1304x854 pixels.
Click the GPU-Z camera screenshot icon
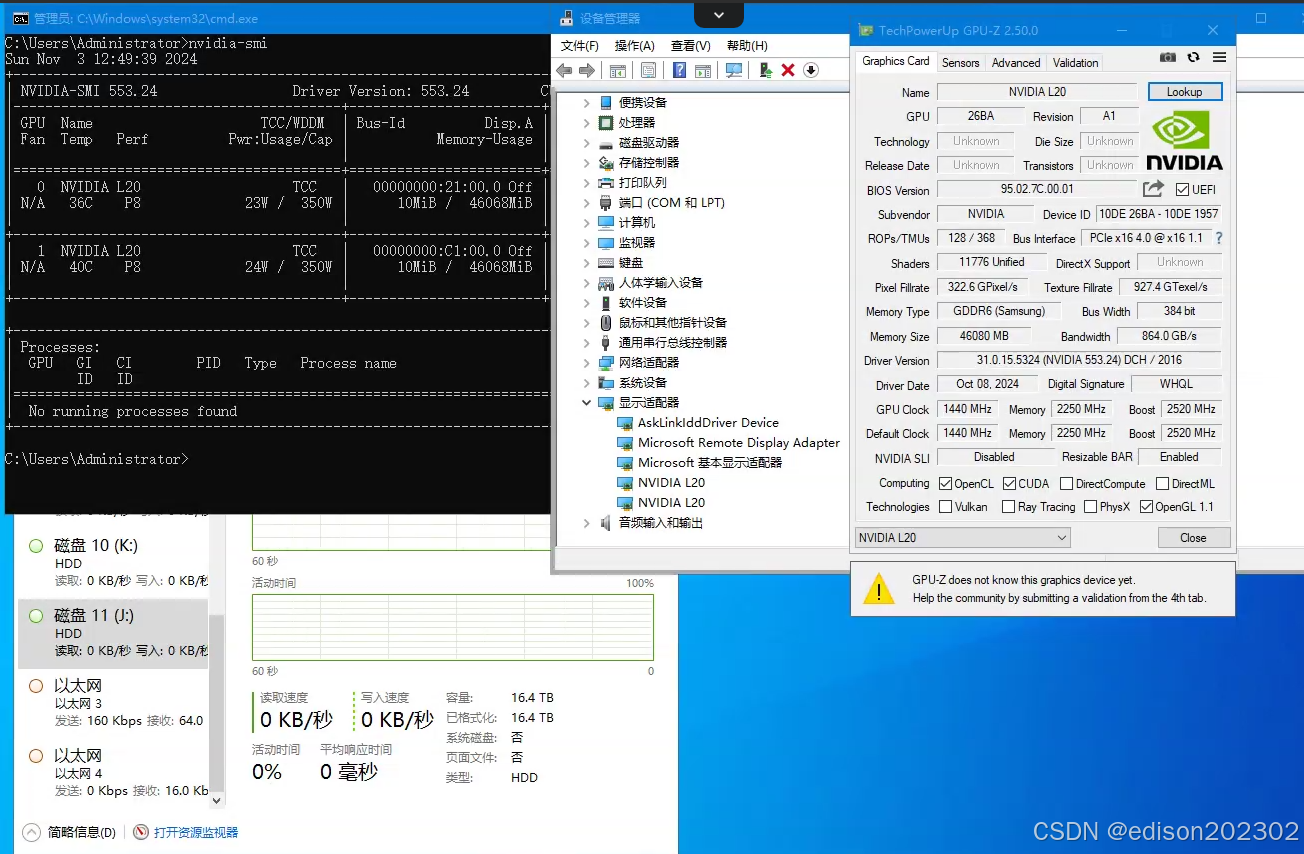click(1167, 58)
